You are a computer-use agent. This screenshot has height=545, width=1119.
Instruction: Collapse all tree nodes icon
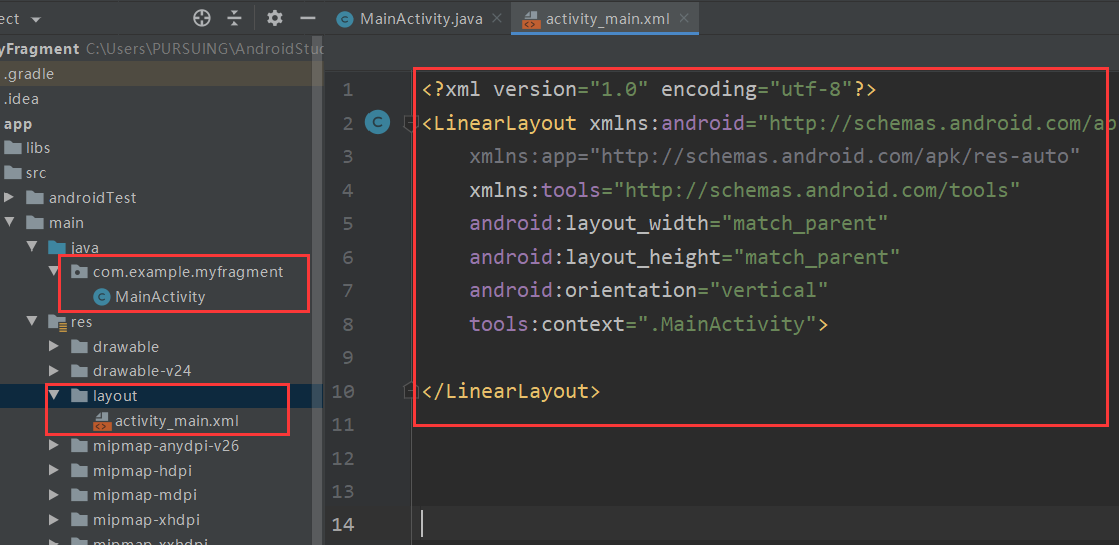click(x=235, y=19)
